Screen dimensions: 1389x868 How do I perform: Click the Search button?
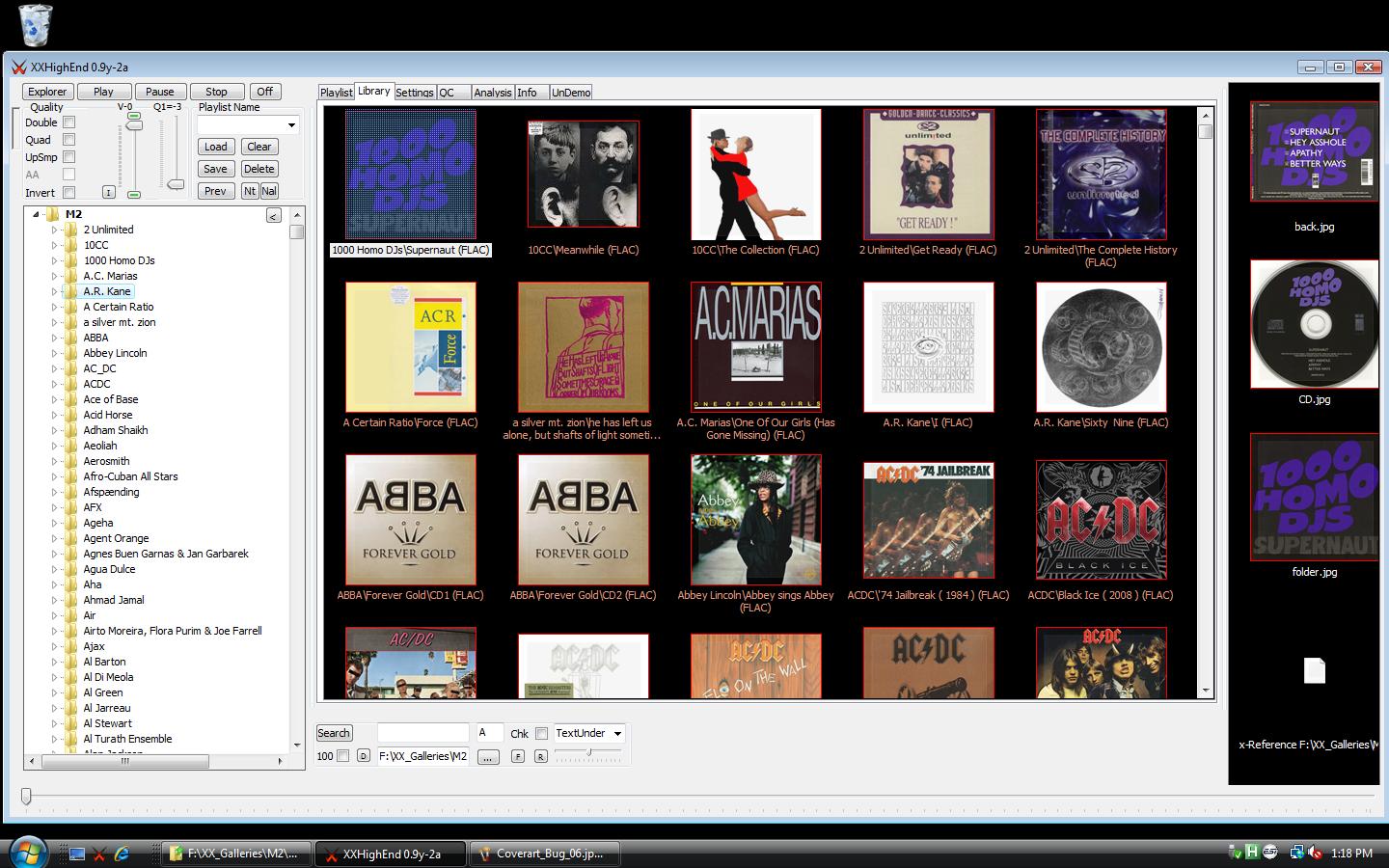[x=334, y=733]
